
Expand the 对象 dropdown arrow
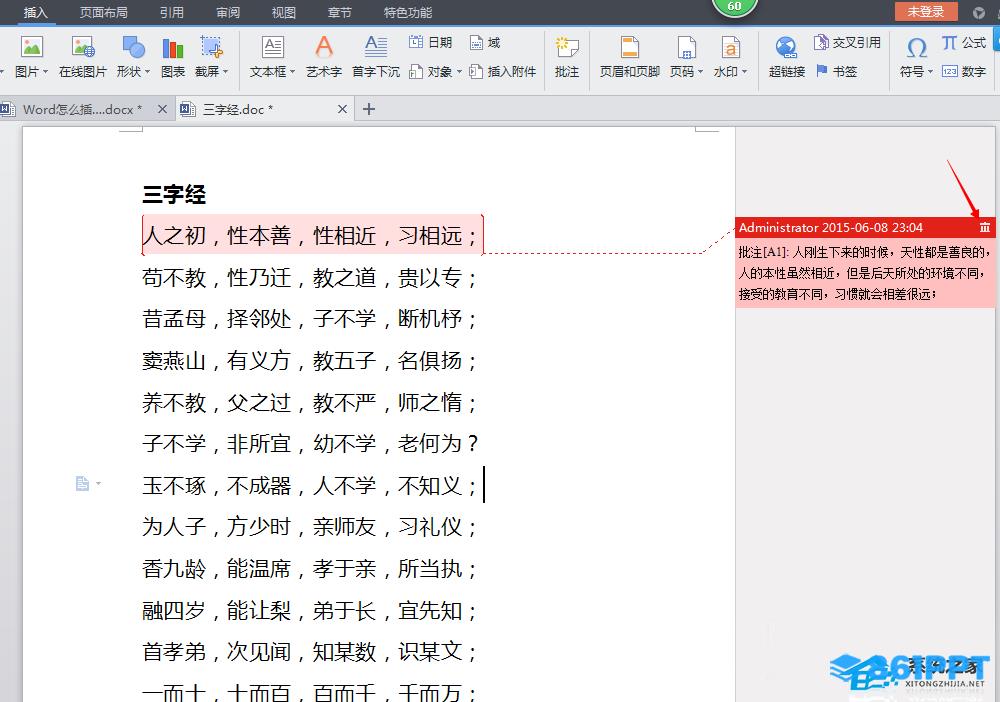tap(459, 71)
